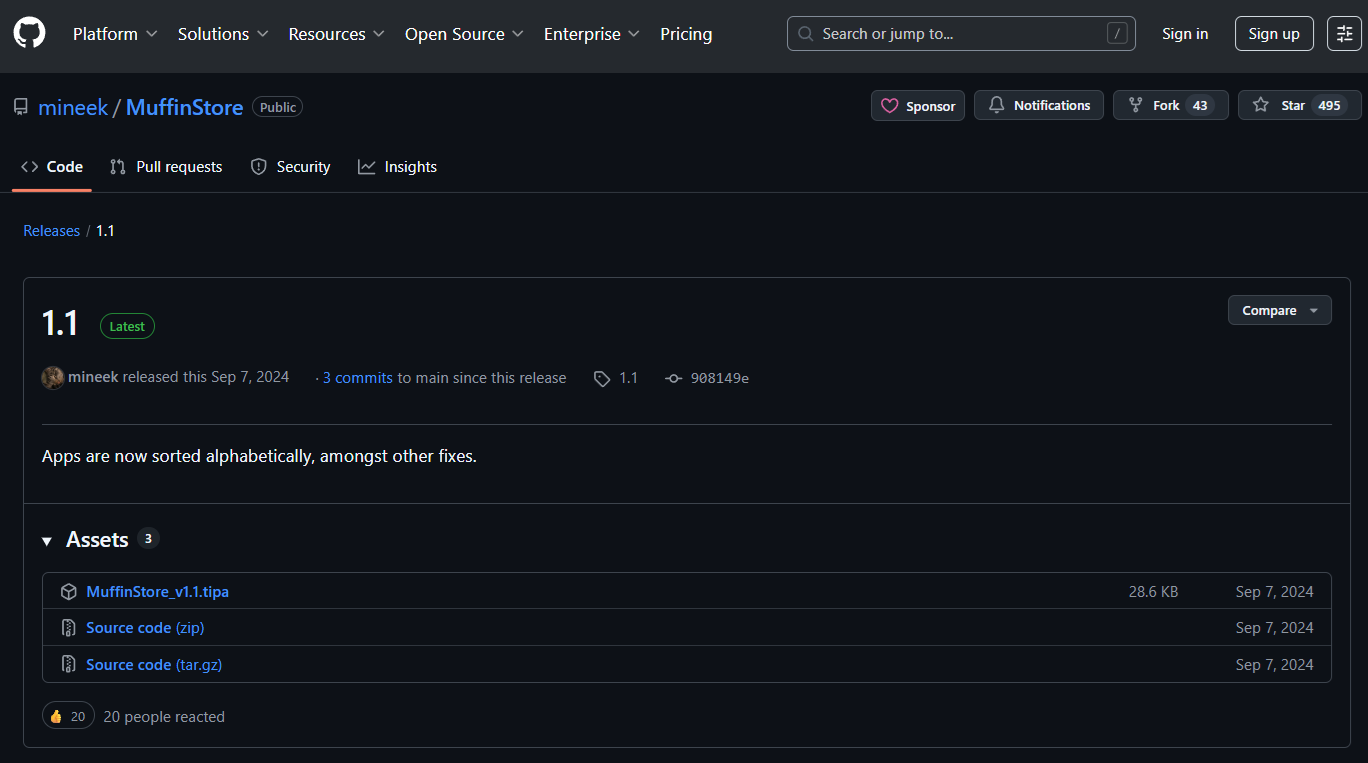Open the appearance settings icon in header
Screen dimensions: 1368x763
[1345, 34]
